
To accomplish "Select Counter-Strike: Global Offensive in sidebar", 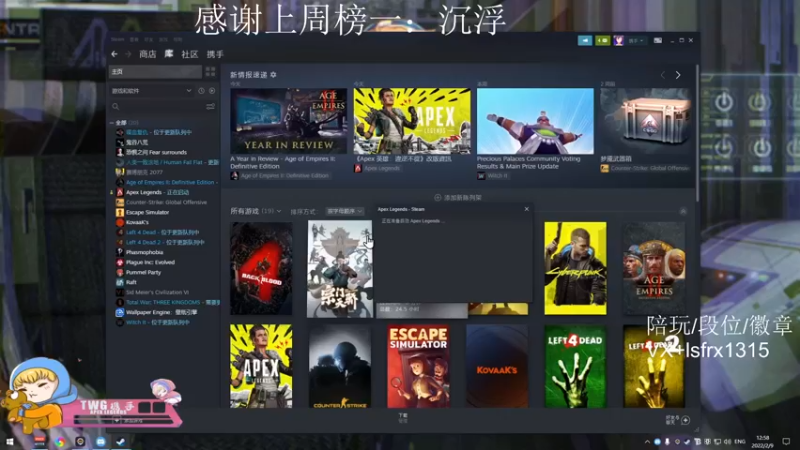I will 162,202.
